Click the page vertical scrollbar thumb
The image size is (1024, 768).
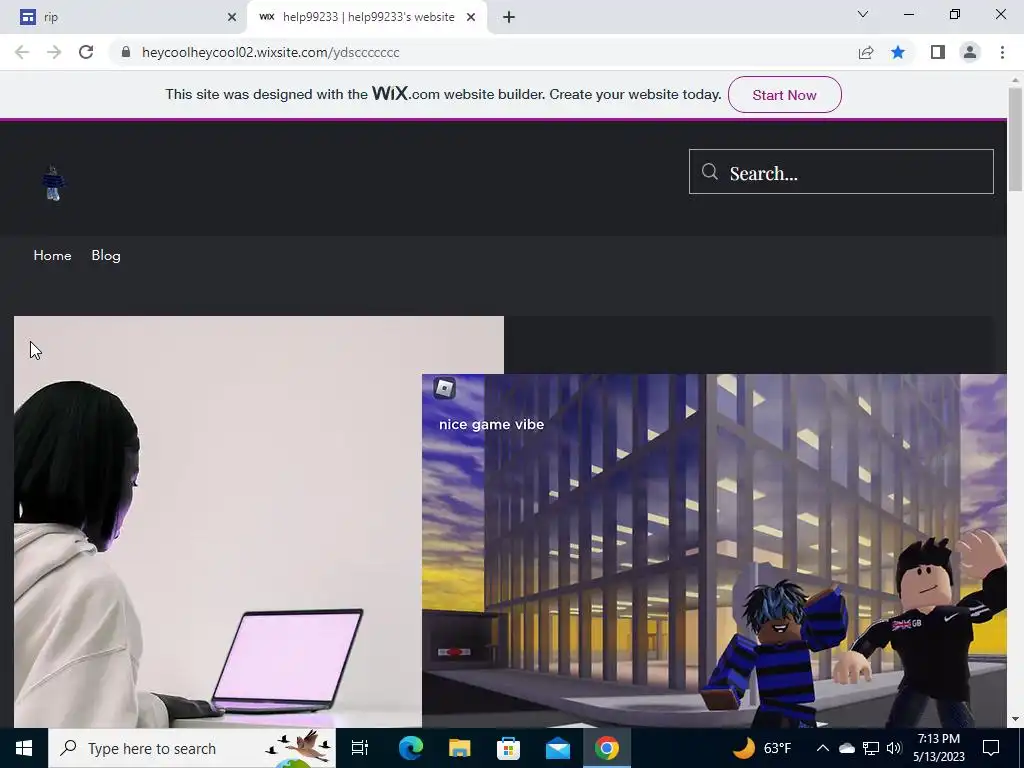point(1015,140)
